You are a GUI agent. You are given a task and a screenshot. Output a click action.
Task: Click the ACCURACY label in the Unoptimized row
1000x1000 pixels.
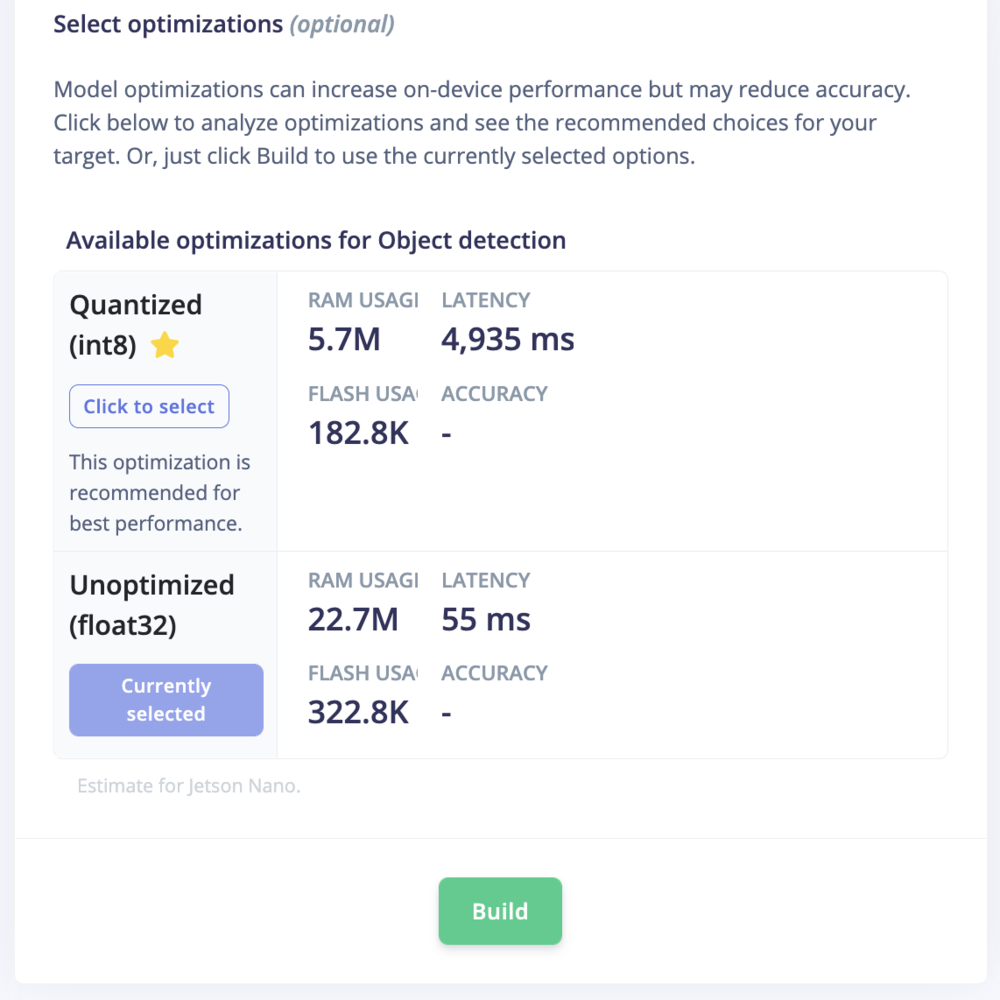pos(494,673)
